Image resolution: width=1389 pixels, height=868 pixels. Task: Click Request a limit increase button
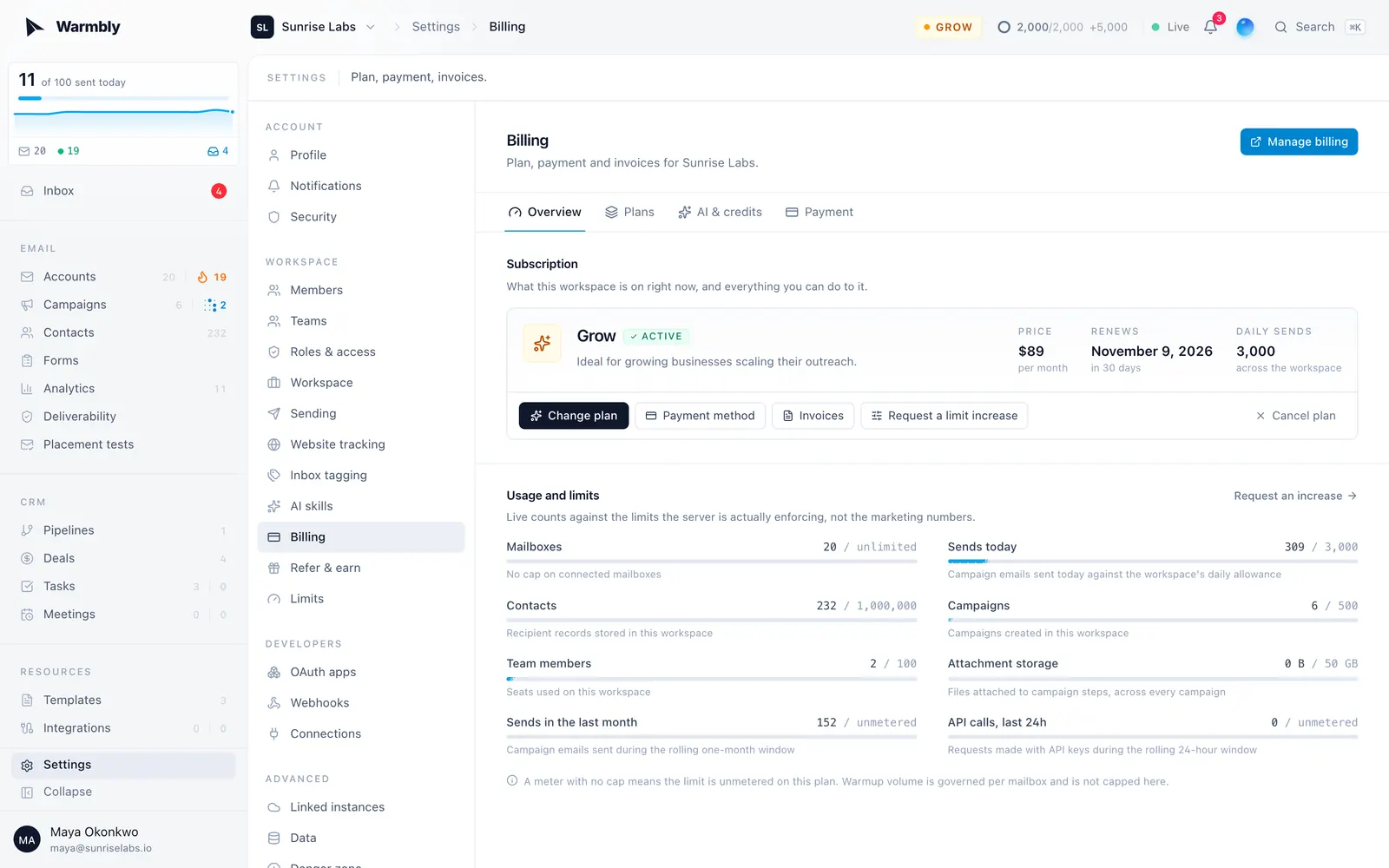945,416
